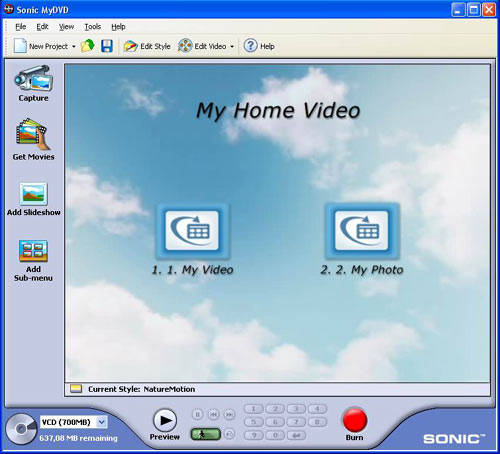This screenshot has height=454, width=500.
Task: Maximize the Sonic MyDVD window
Action: 473,10
